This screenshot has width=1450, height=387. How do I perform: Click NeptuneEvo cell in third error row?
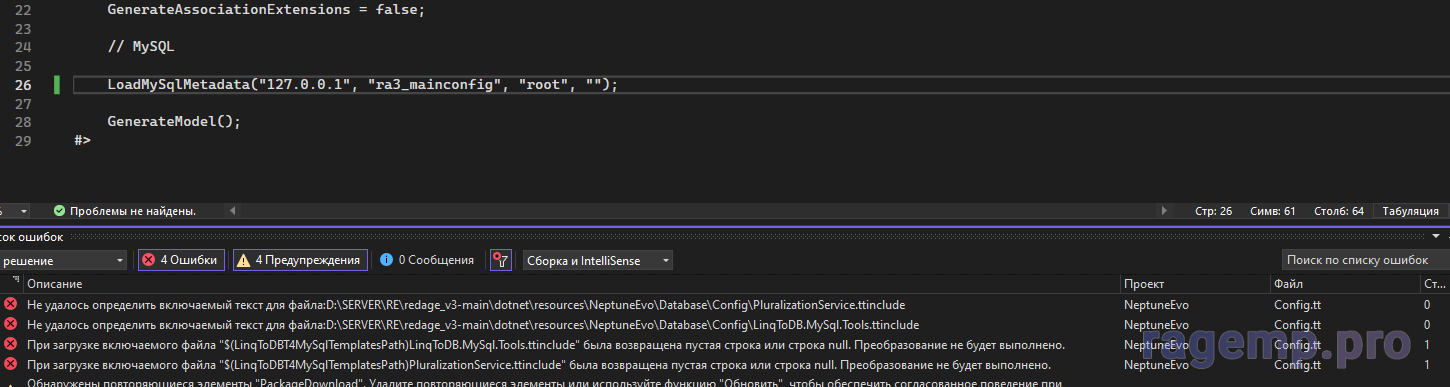[1156, 344]
